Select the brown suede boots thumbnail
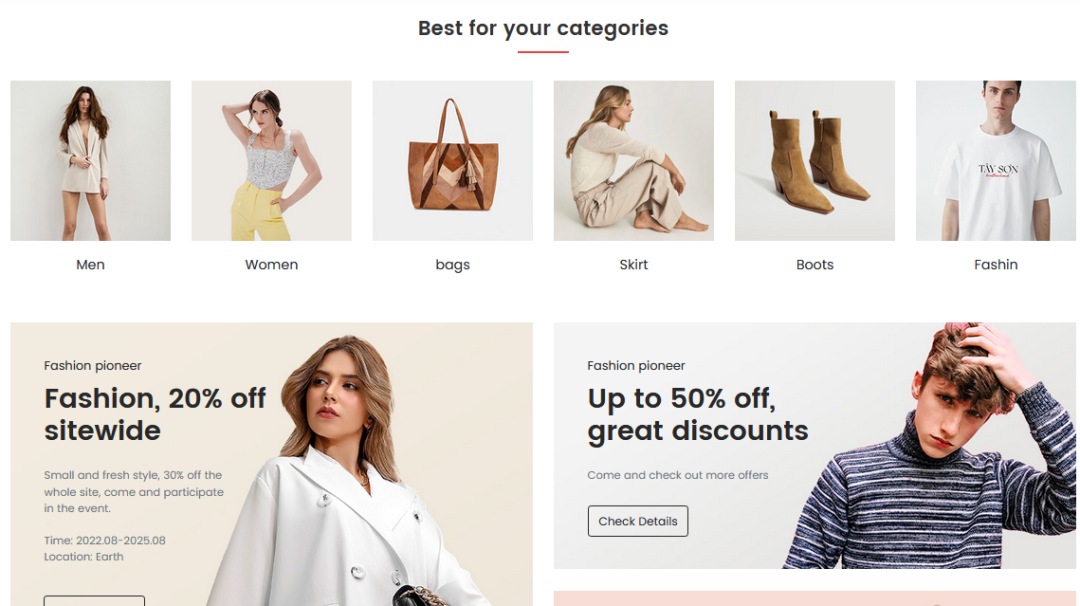 pos(815,160)
